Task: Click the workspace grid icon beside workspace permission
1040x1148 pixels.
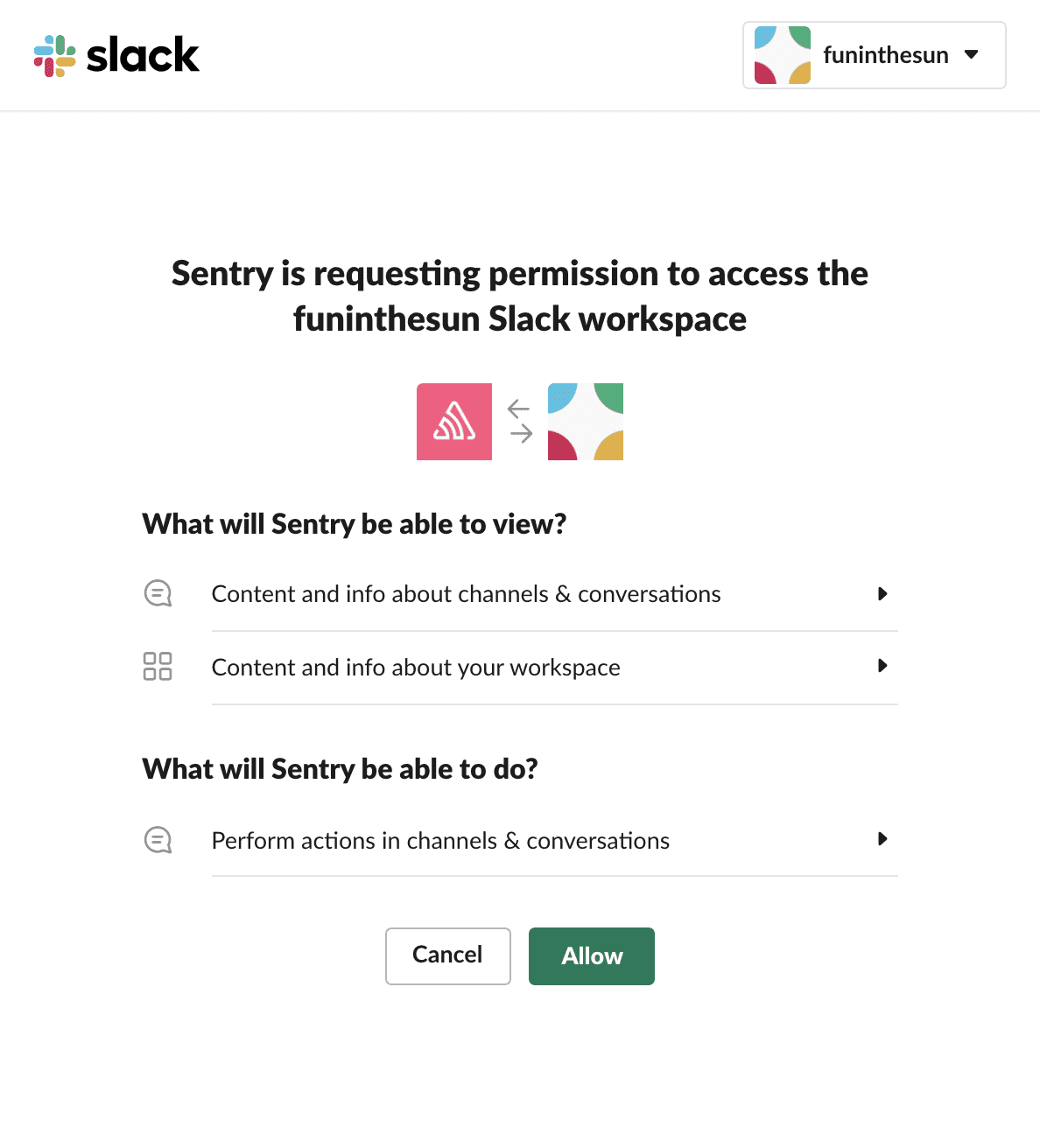Action: (x=158, y=666)
